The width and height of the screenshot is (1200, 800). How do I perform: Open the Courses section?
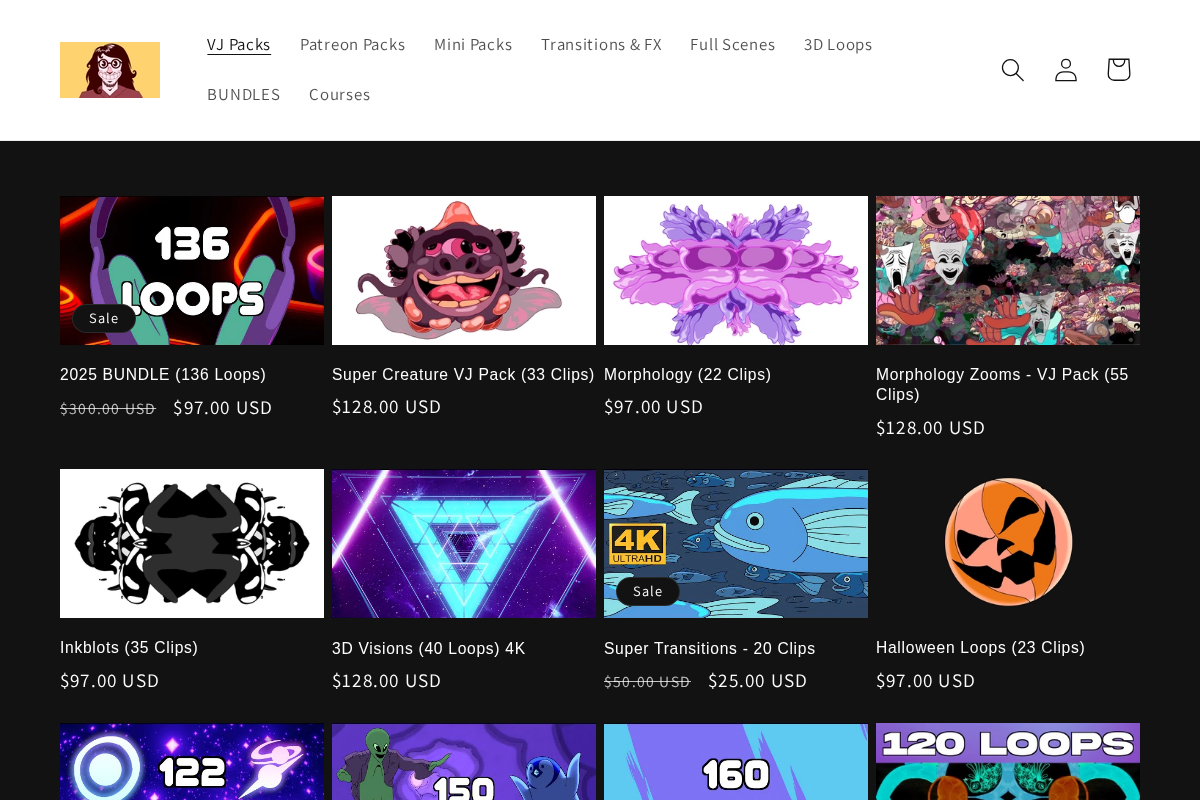point(340,94)
